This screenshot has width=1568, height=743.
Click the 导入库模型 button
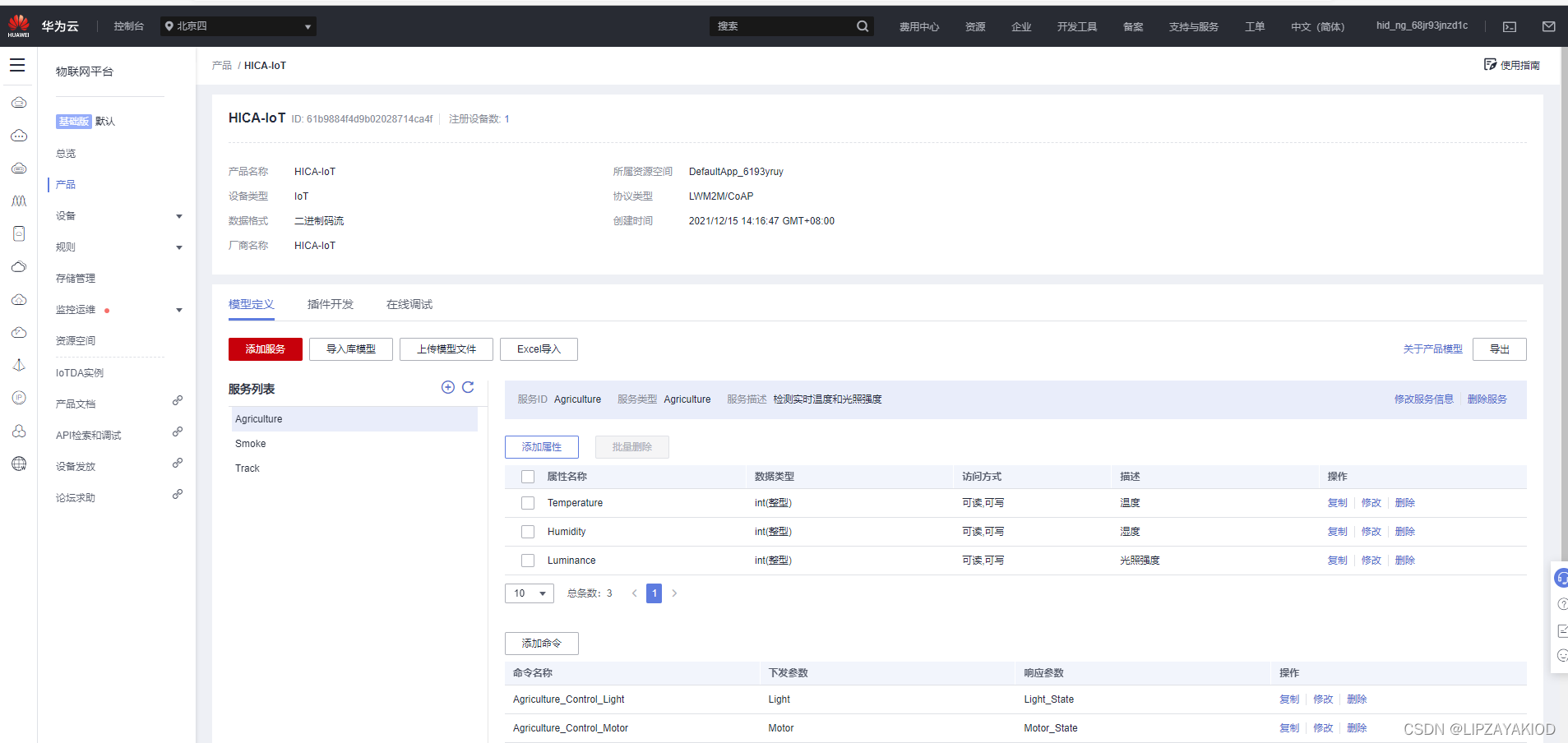(351, 349)
